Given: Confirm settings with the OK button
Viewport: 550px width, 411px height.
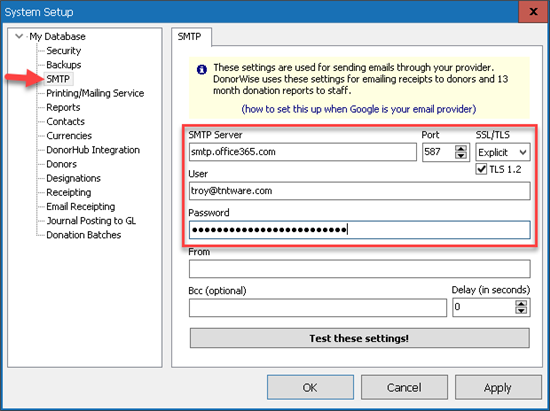Looking at the screenshot, I should [310, 388].
